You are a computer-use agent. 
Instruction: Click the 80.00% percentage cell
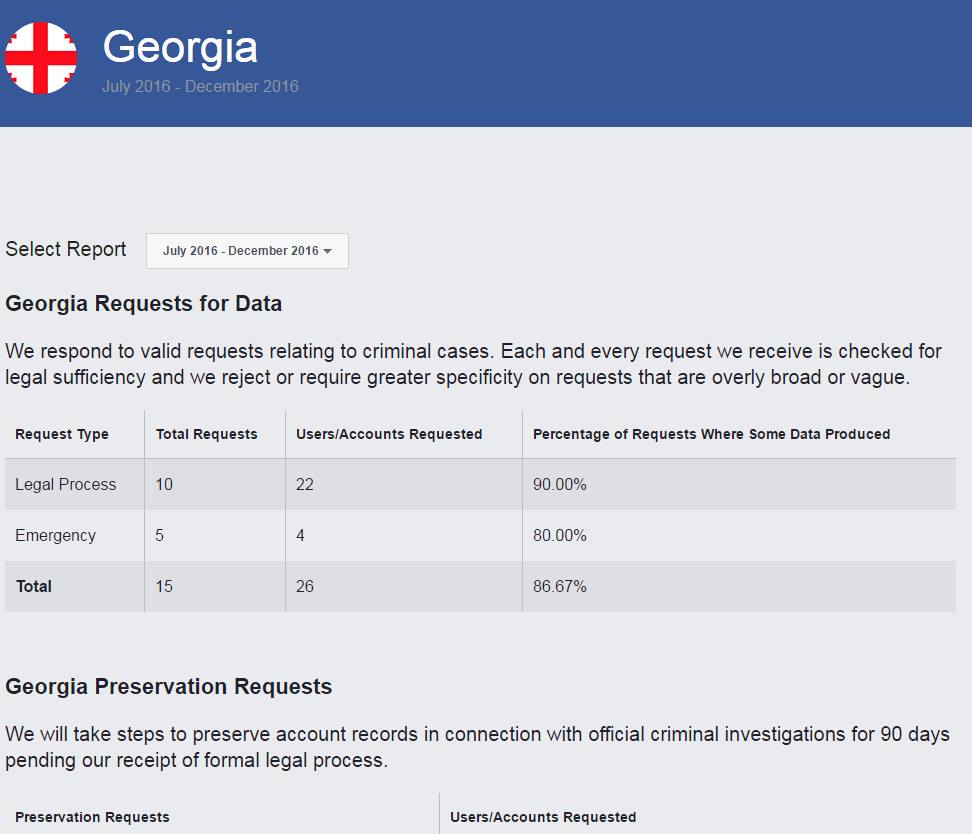(560, 536)
